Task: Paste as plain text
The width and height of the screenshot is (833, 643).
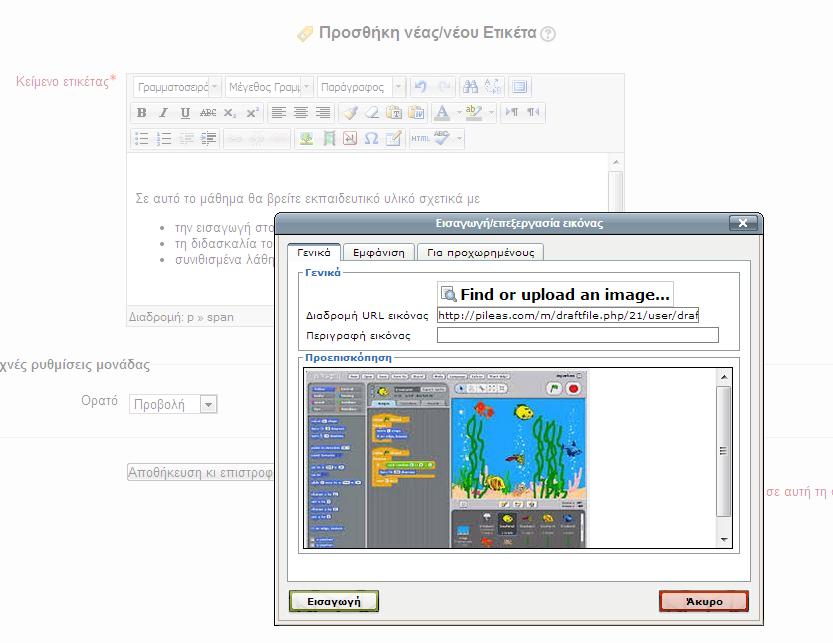Action: [394, 113]
